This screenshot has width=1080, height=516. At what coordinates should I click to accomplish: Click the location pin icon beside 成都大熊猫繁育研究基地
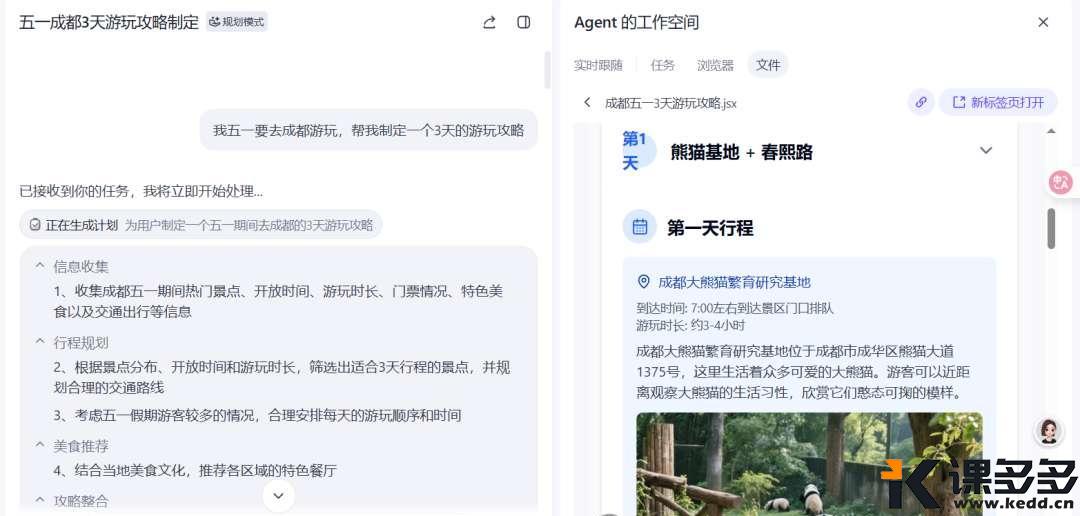pos(644,282)
